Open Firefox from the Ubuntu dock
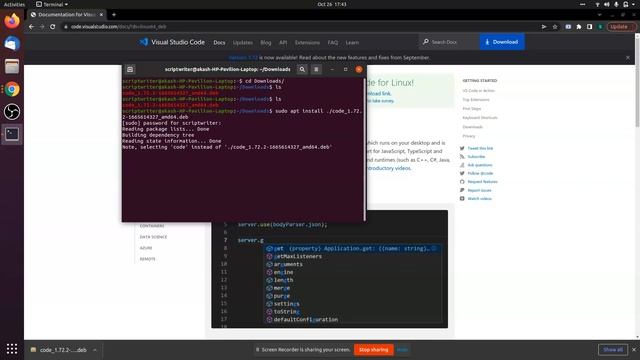The height and width of the screenshot is (360, 640). coord(12,20)
